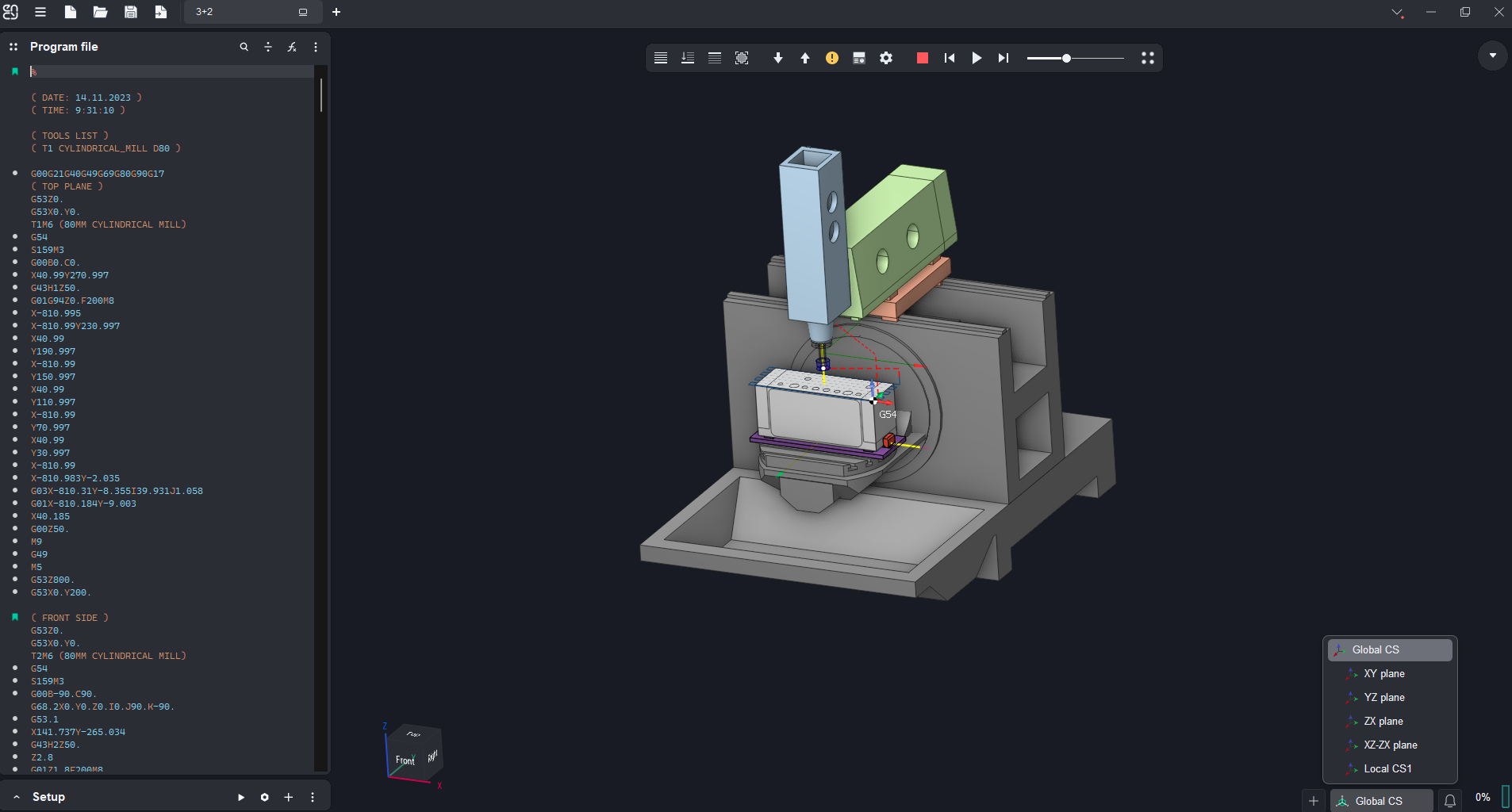
Task: Click the notification bell icon
Action: coord(1449,801)
